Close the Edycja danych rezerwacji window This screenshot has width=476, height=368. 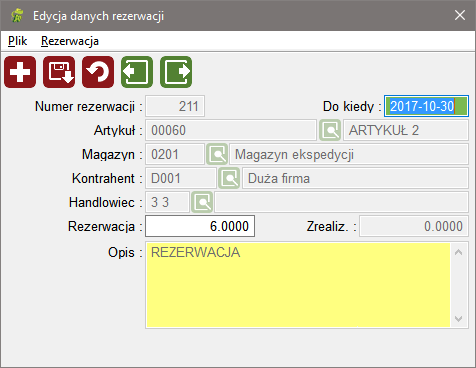[x=460, y=15]
